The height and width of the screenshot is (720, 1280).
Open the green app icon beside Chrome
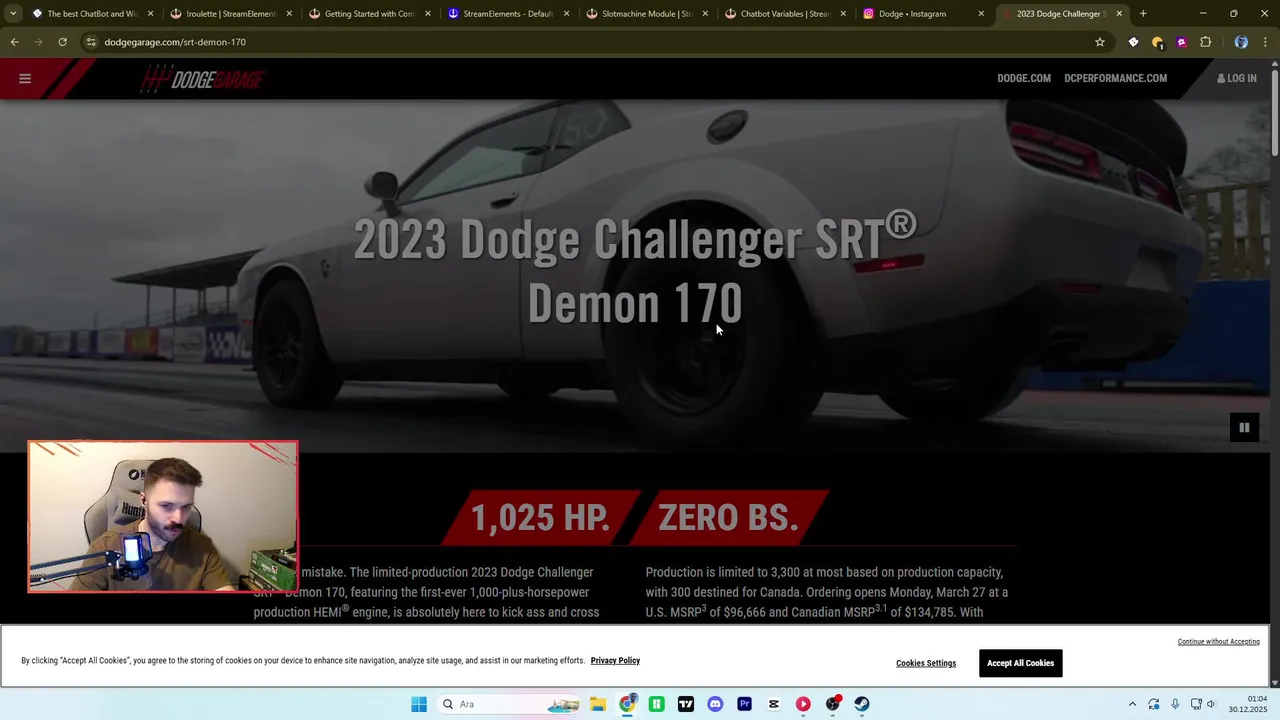click(656, 704)
